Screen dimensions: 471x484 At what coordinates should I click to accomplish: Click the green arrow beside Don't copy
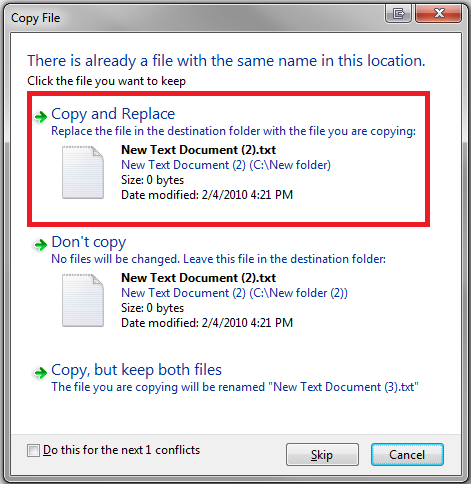pos(41,245)
